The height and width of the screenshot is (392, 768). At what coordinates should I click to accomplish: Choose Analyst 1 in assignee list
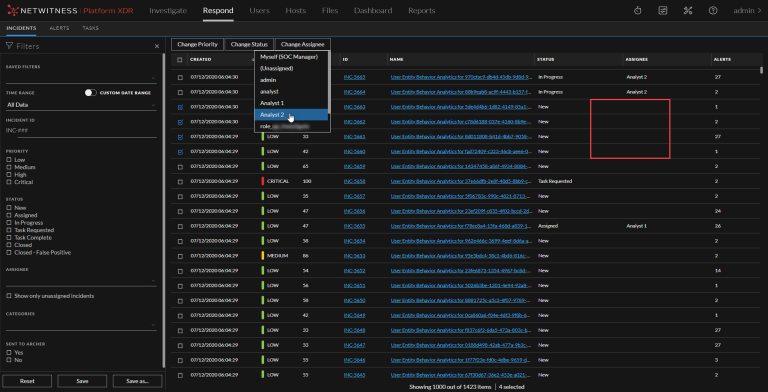coord(291,103)
